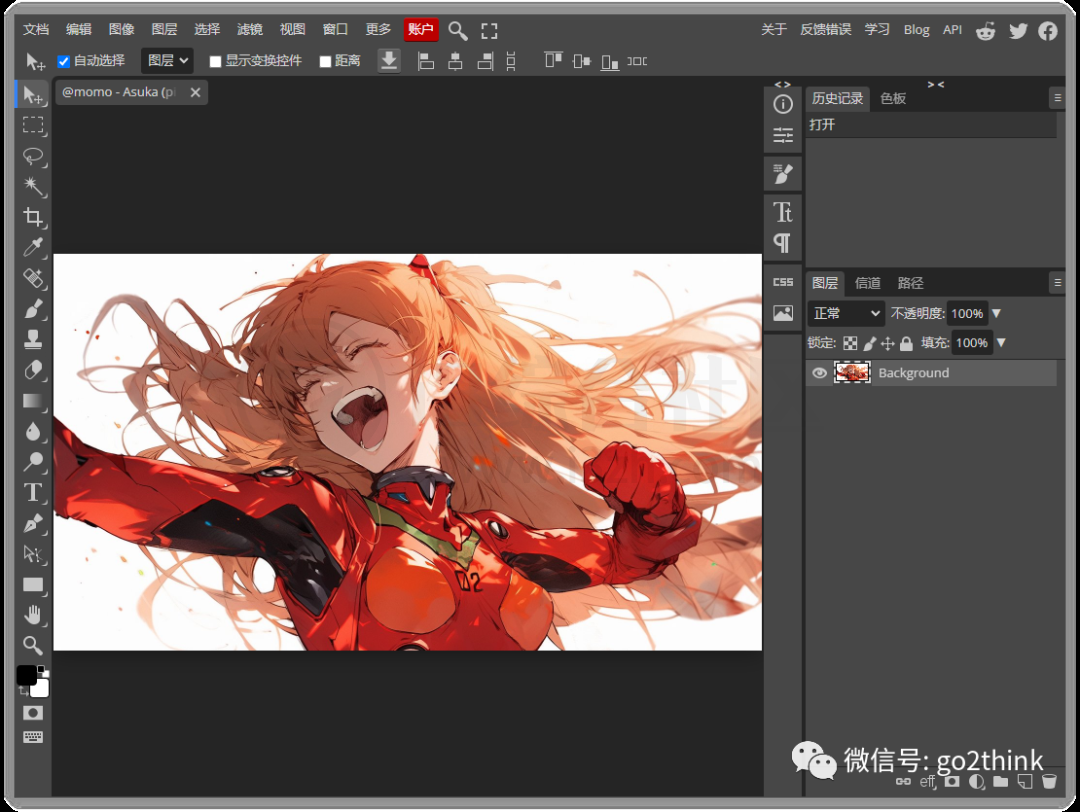Toggle fullscreen mode icon
This screenshot has width=1080, height=812.
coord(489,30)
